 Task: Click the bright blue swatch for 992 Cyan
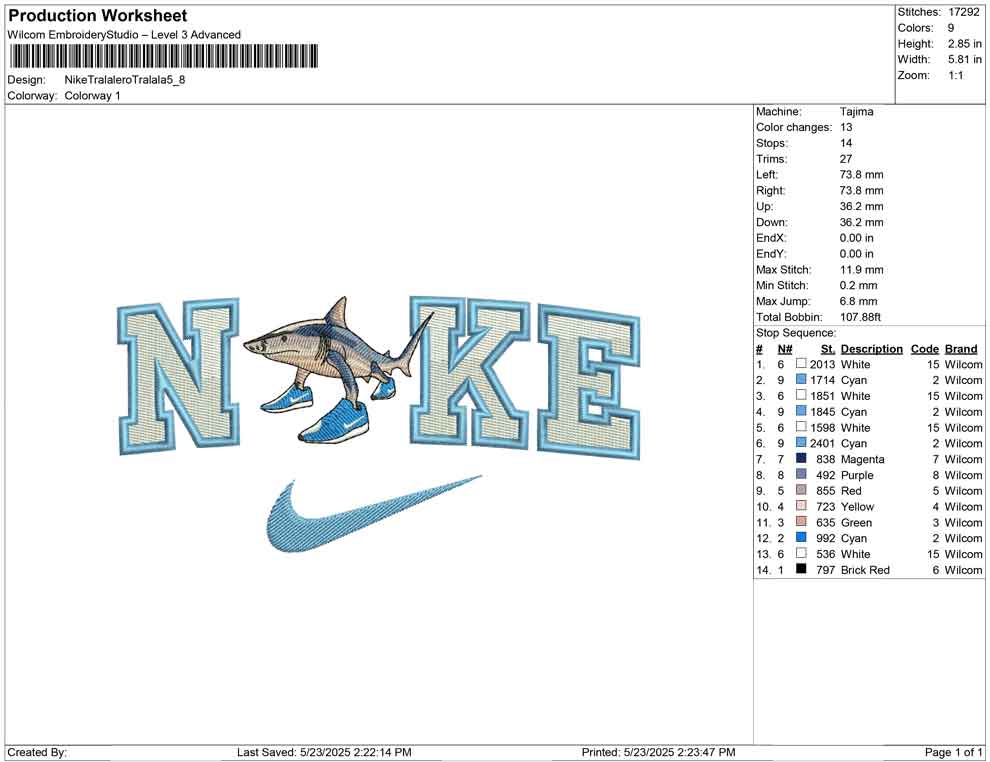(801, 537)
